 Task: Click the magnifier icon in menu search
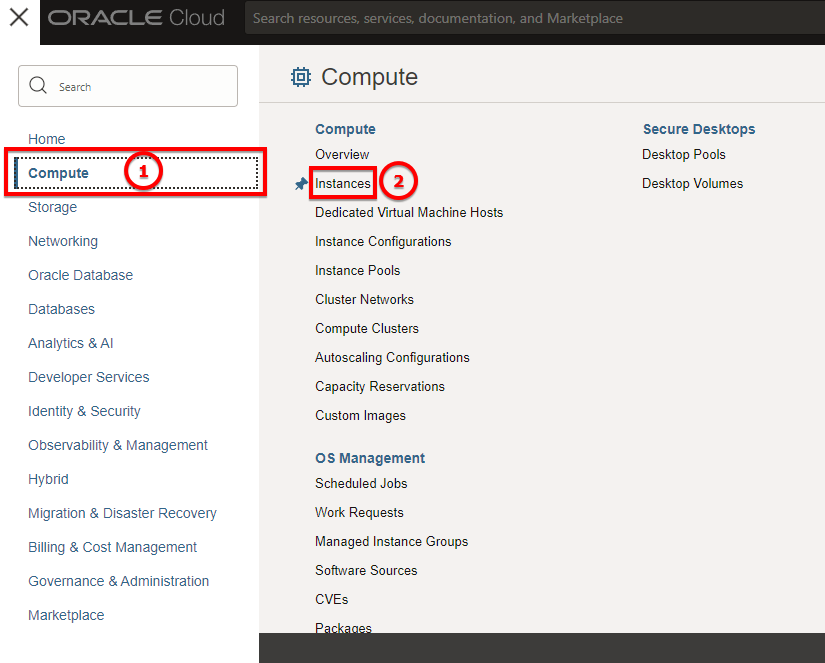tap(38, 85)
